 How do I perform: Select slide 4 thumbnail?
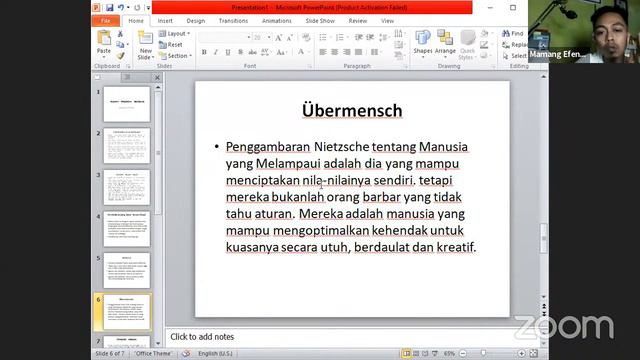pos(127,229)
